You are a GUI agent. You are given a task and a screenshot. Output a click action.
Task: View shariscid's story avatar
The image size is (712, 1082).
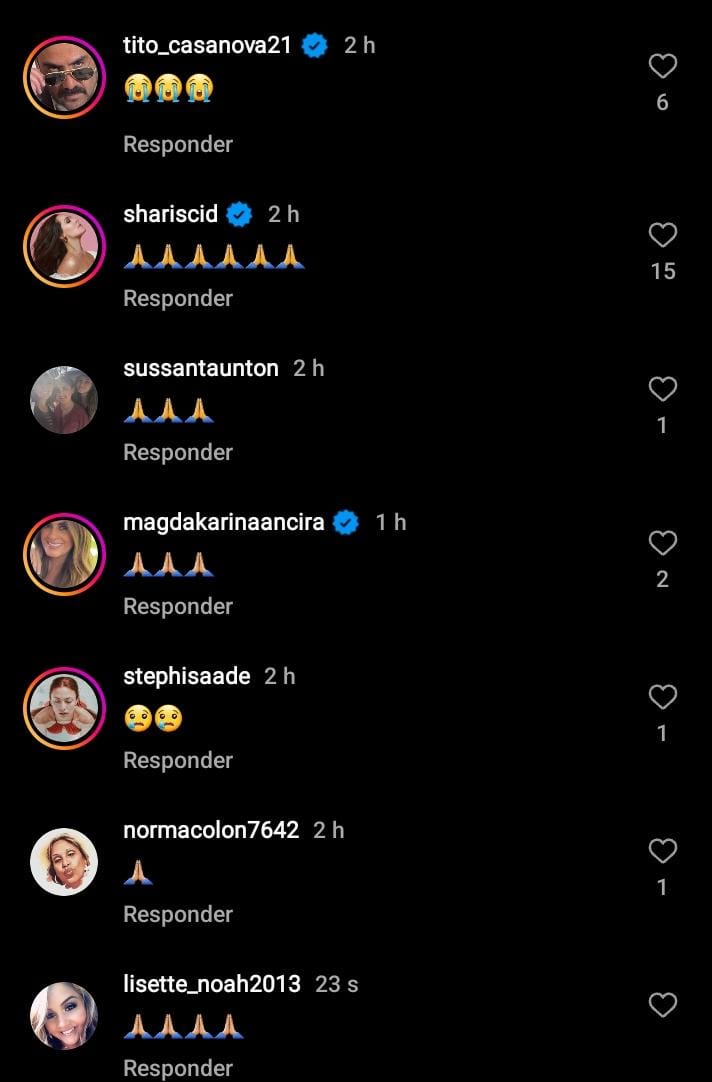point(64,246)
